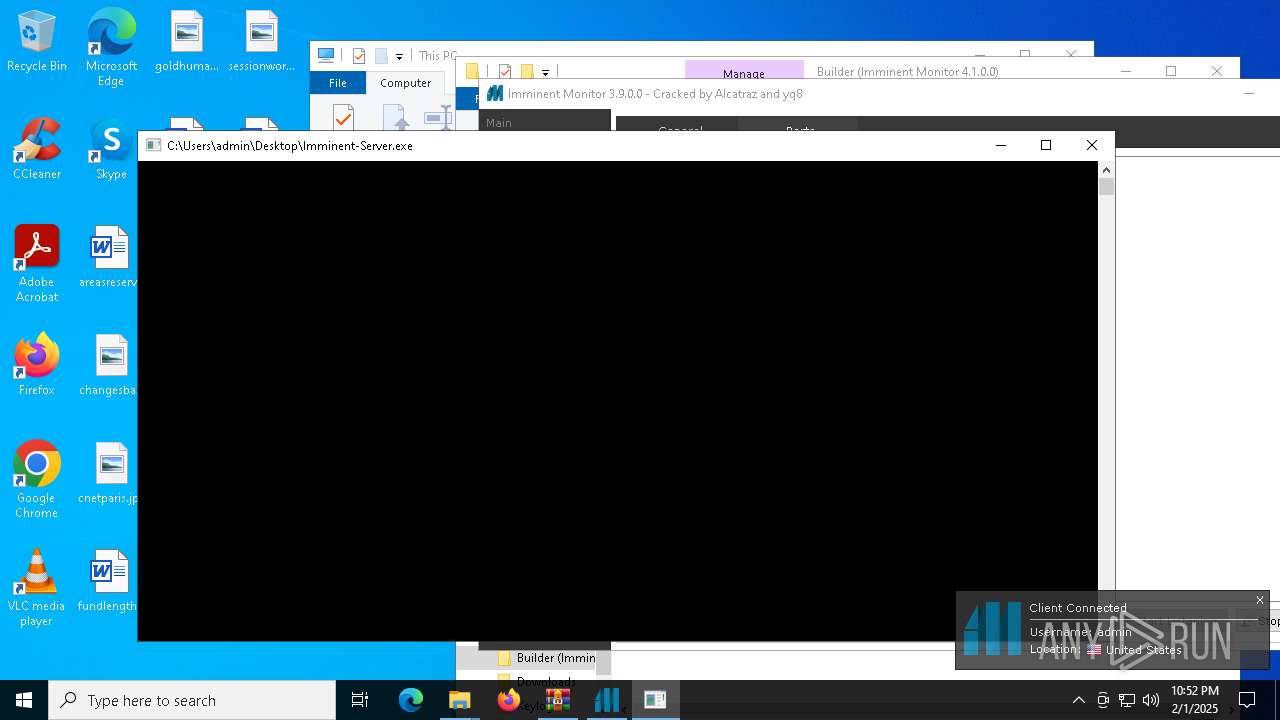
Task: Select the goldhuma image file on desktop
Action: point(186,42)
